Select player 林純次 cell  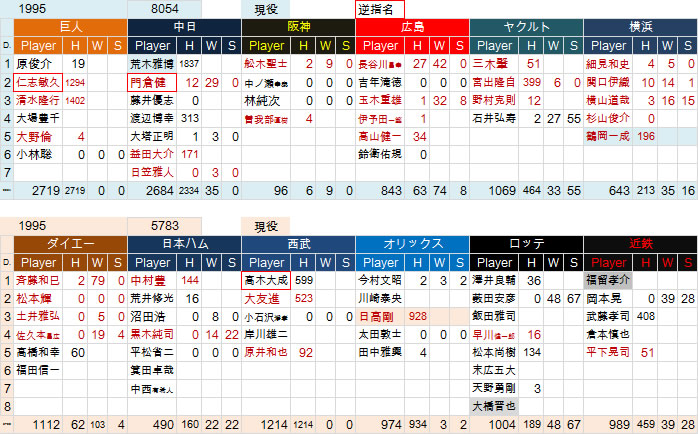266,101
